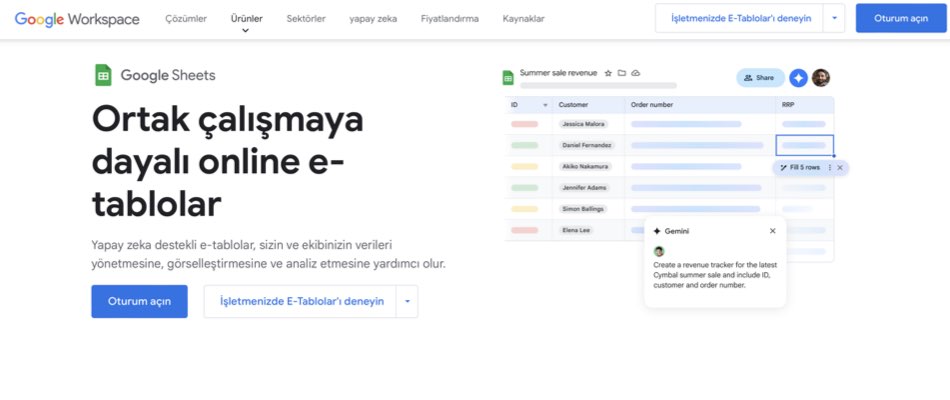The height and width of the screenshot is (400, 950).
Task: Open the ID column filter dropdown
Action: pyautogui.click(x=545, y=104)
